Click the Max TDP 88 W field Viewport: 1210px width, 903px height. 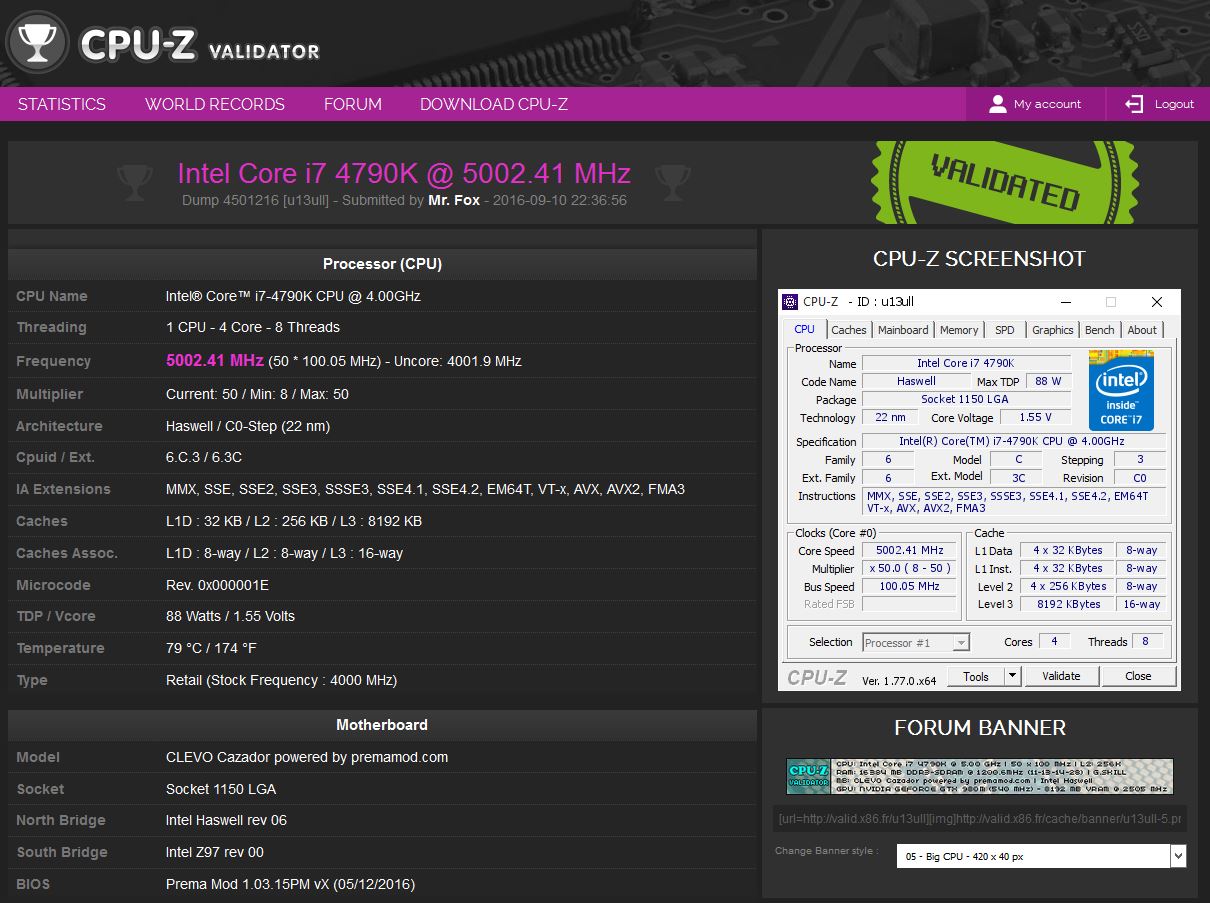tap(1048, 381)
